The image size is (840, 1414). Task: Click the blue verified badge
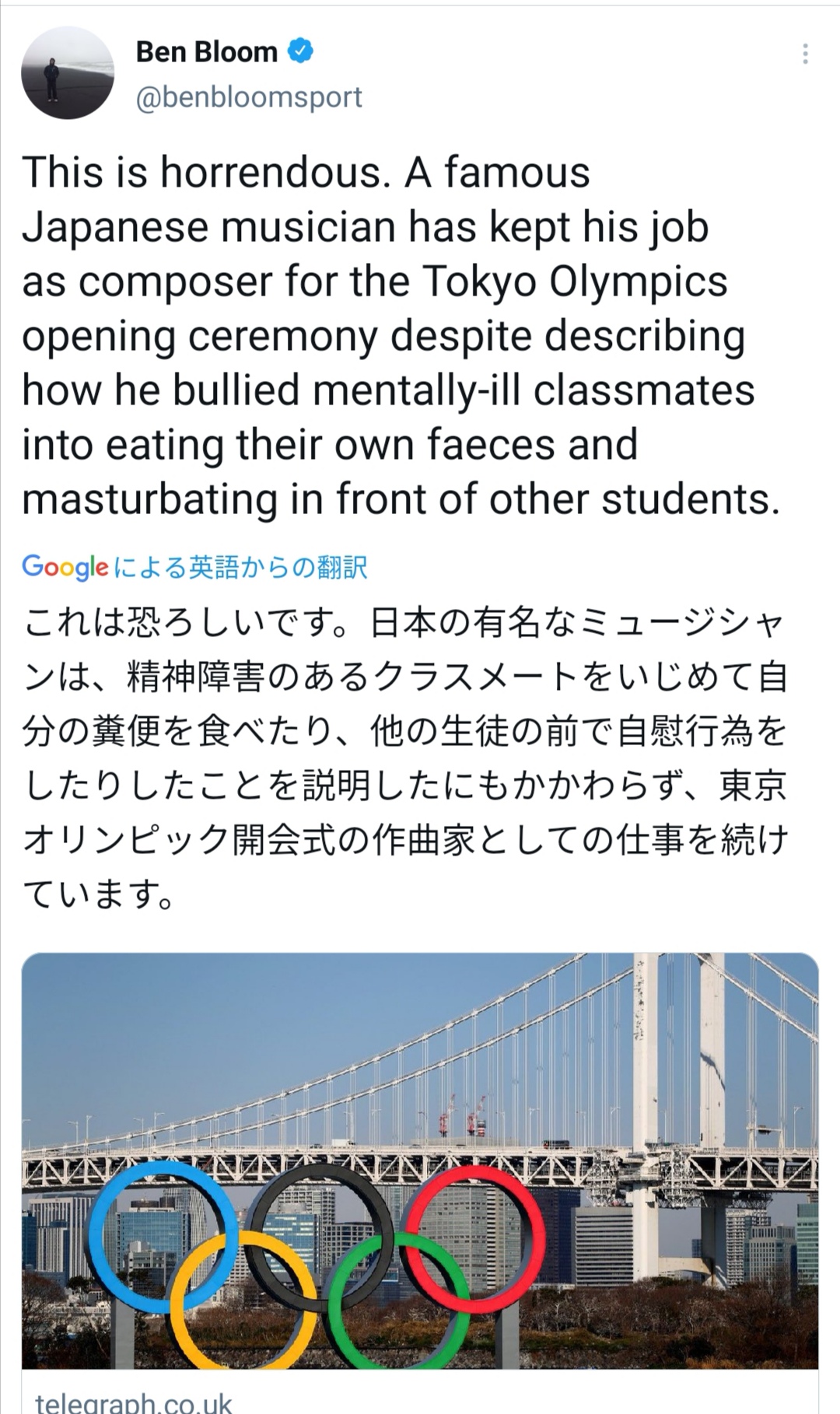click(x=300, y=51)
